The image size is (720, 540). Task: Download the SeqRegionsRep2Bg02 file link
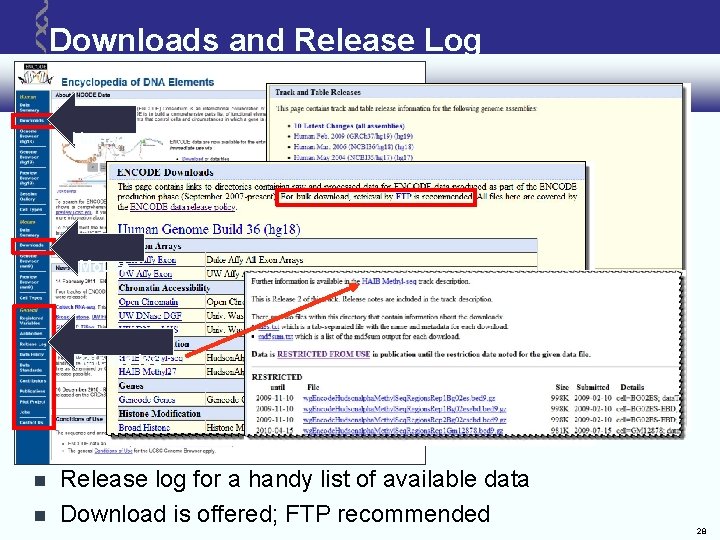coord(405,420)
